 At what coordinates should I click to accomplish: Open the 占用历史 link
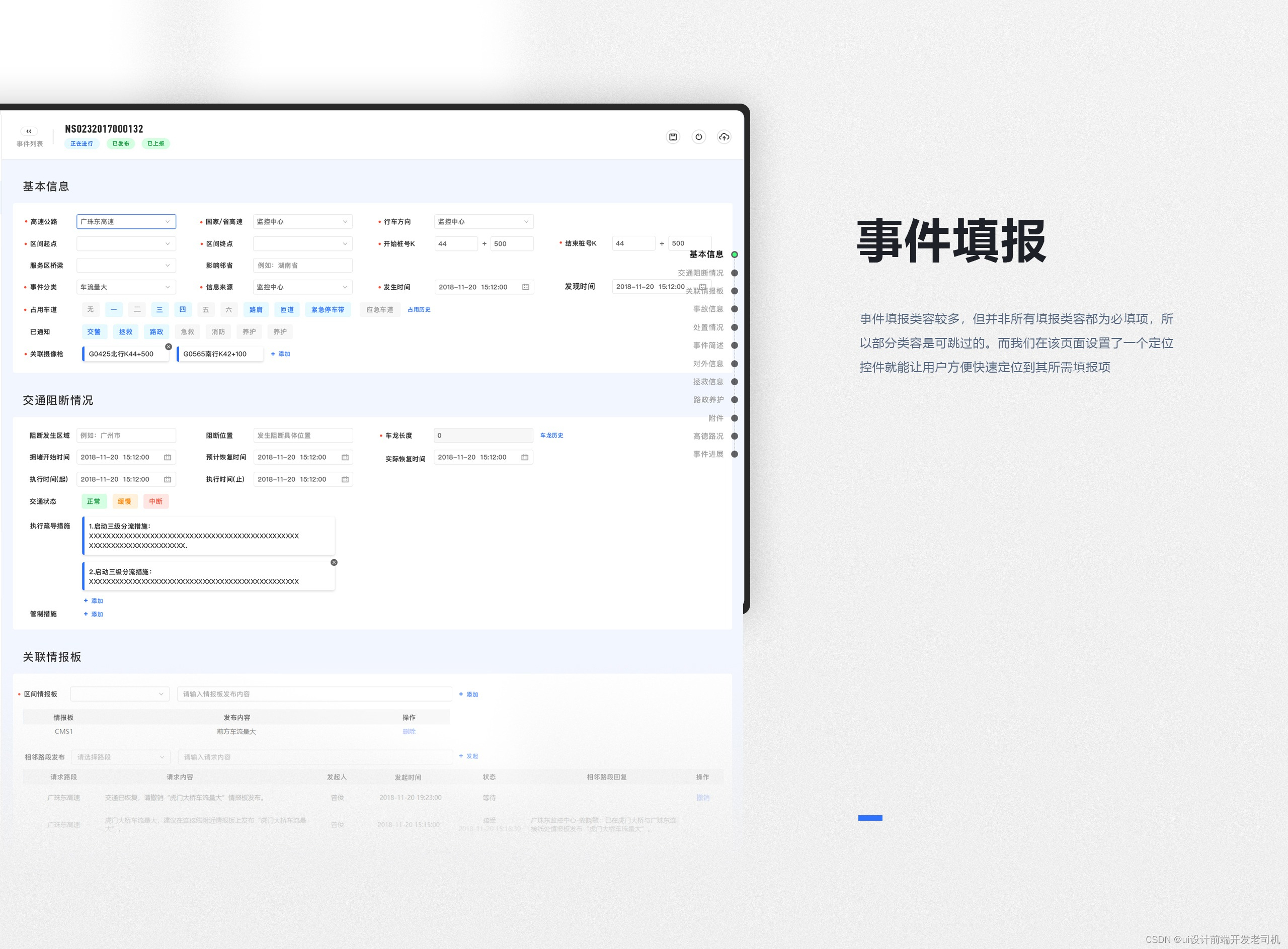(x=419, y=310)
